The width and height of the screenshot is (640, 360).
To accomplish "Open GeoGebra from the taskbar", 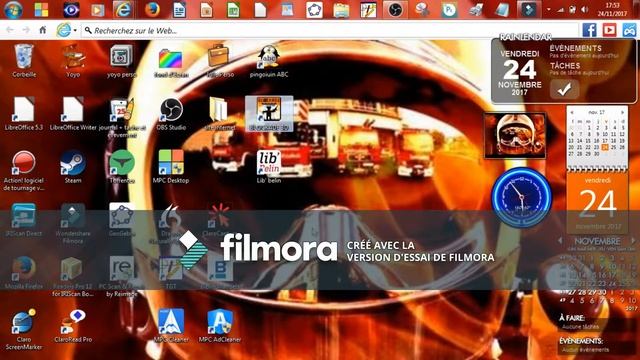I will click(x=314, y=10).
